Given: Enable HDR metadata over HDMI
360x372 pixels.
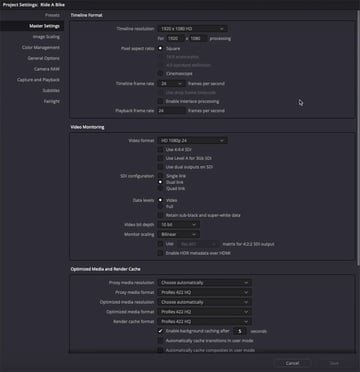Looking at the screenshot, I should click(x=160, y=253).
